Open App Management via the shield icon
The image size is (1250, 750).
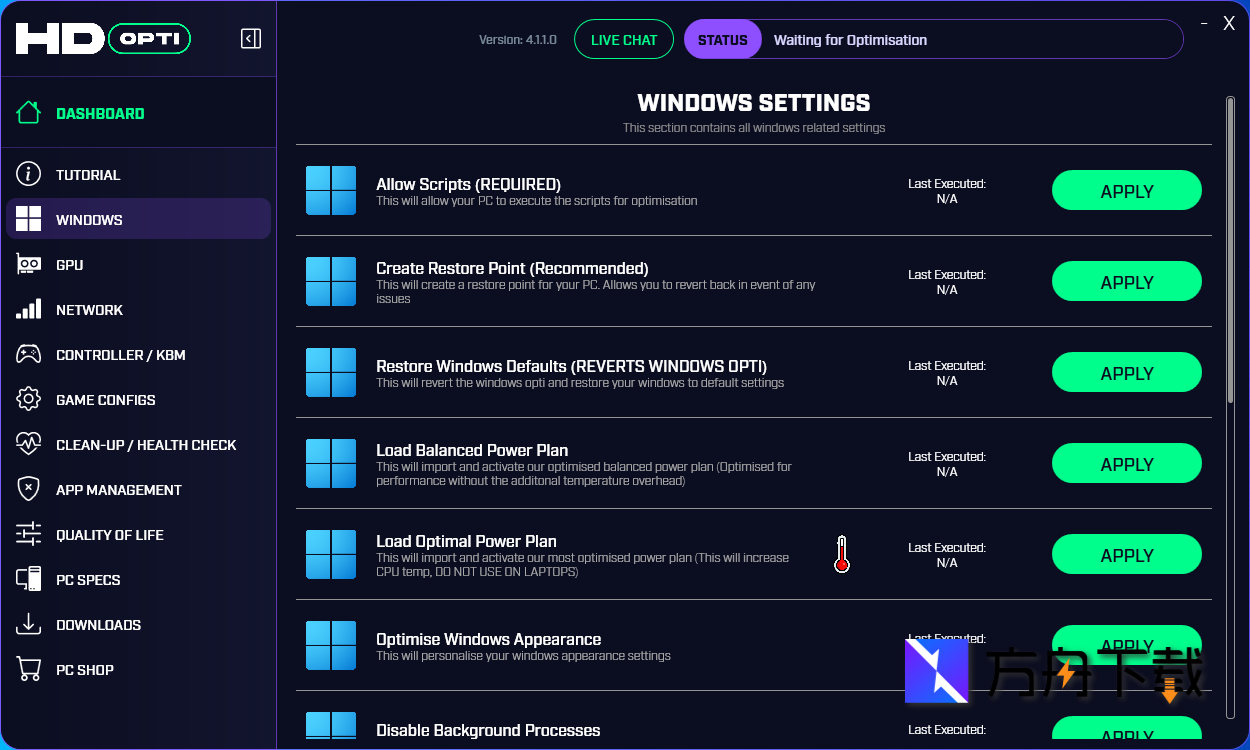29,489
